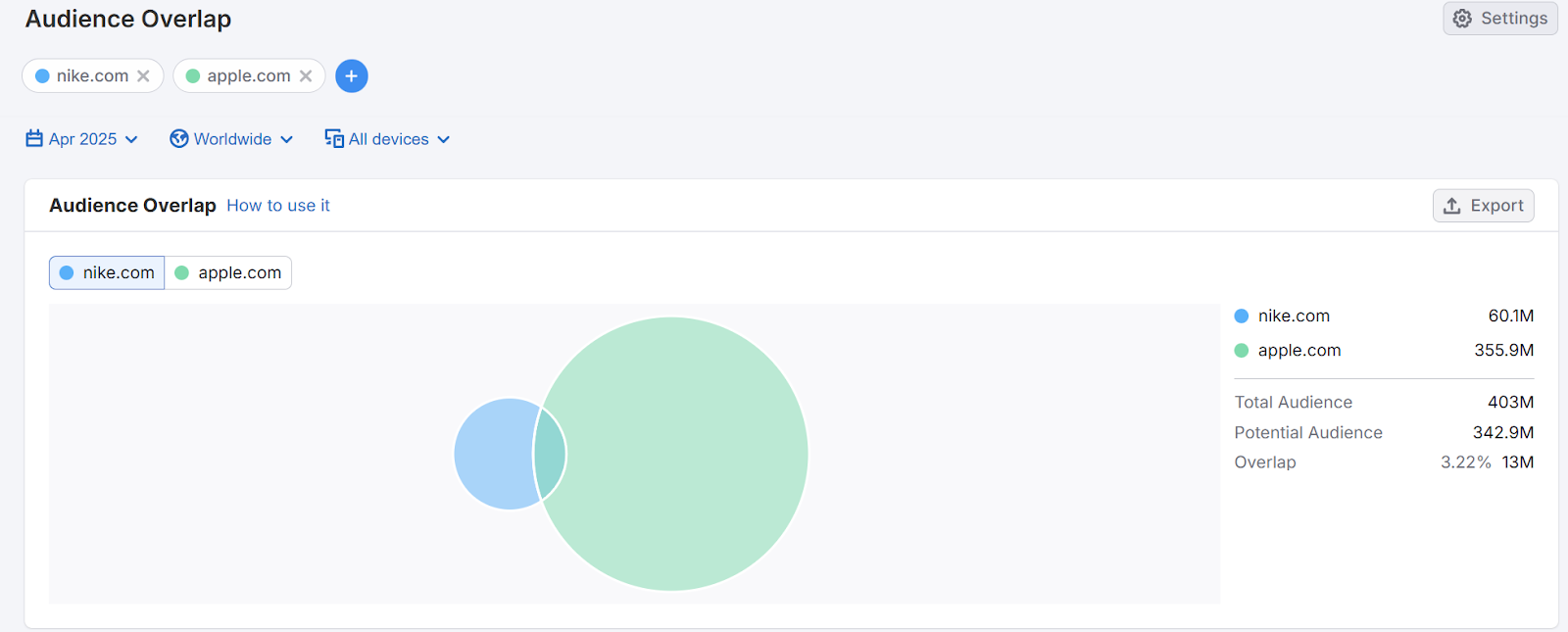The width and height of the screenshot is (1568, 632).
Task: Click the large green apple.com circle
Action: (x=686, y=454)
